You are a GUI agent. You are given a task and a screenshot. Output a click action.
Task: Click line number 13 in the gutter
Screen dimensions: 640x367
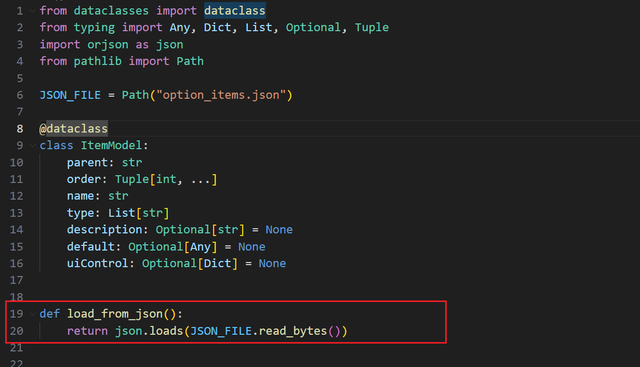pyautogui.click(x=16, y=213)
